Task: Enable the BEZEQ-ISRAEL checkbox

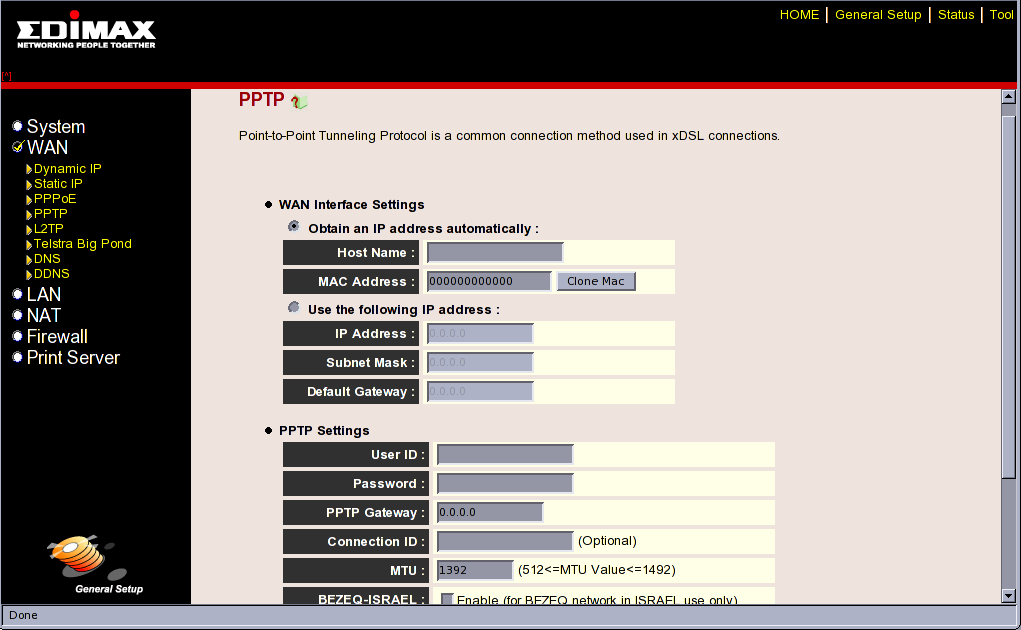Action: (x=447, y=599)
